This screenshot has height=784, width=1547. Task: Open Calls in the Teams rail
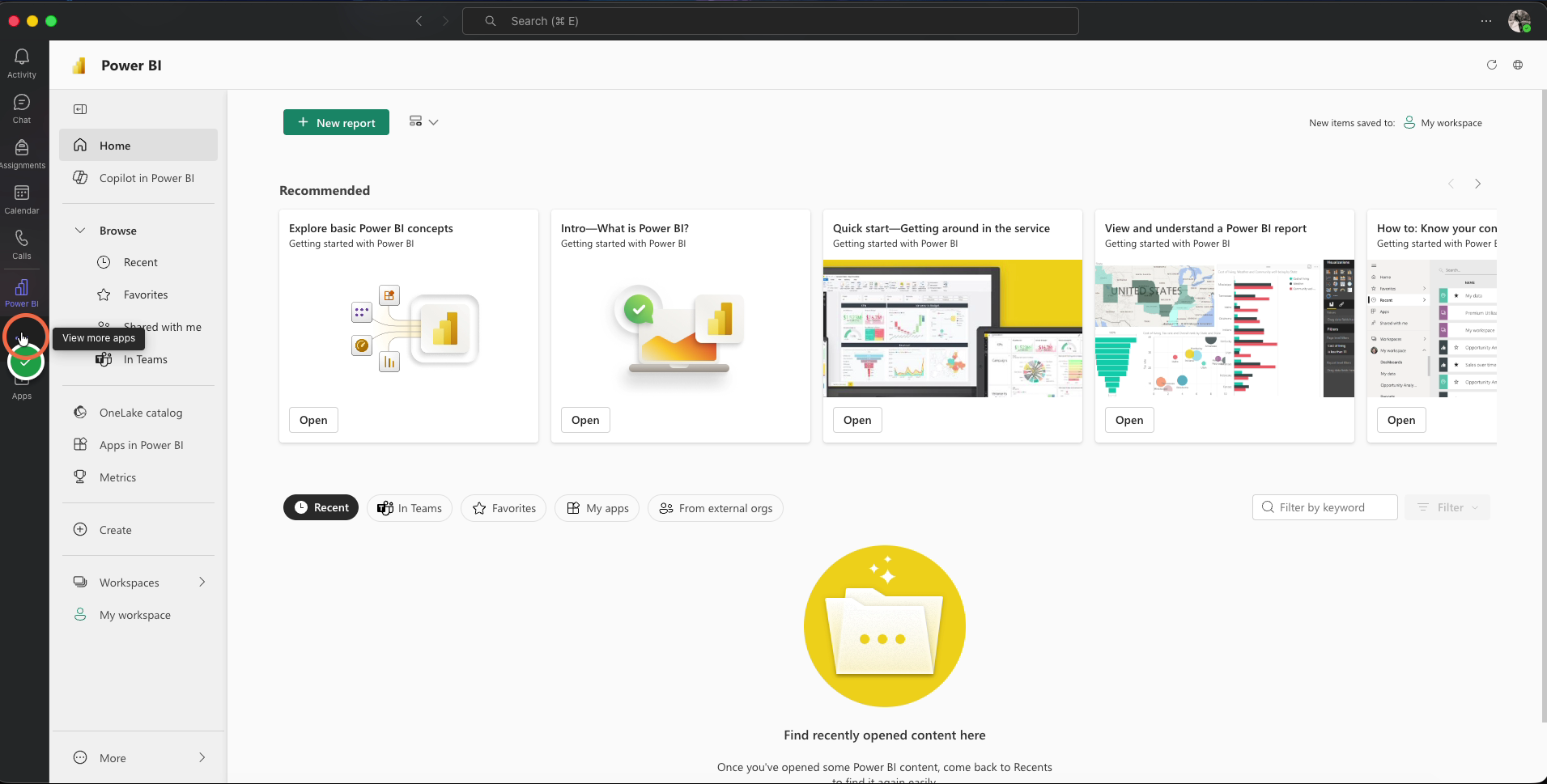22,244
